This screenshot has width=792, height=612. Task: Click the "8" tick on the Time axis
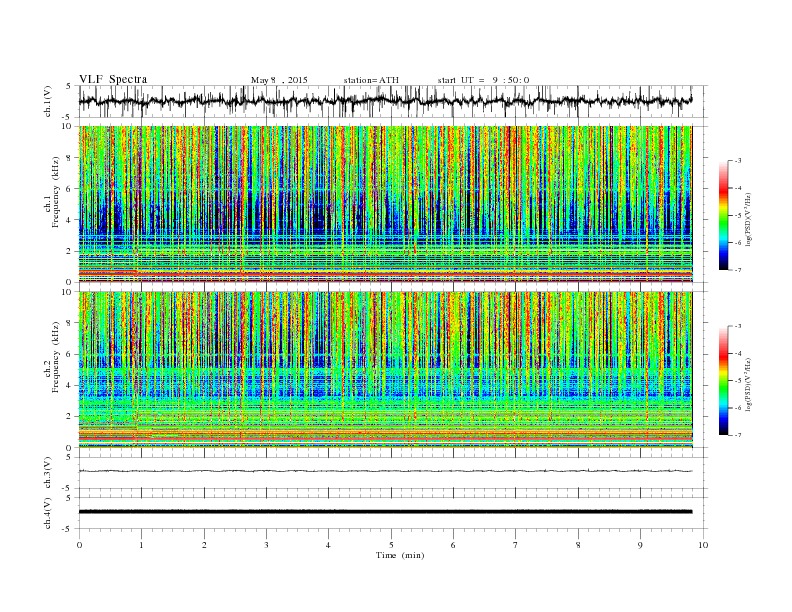coord(578,545)
